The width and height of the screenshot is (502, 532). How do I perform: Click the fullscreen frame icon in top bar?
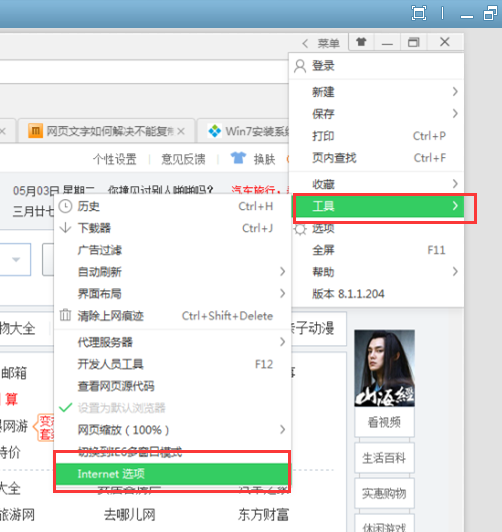coord(419,14)
